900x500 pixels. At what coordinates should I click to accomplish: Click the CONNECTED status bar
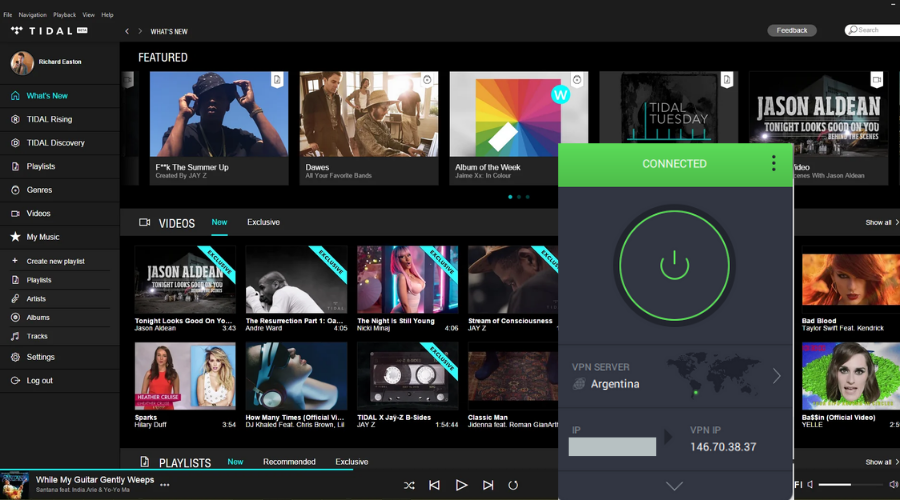674,164
